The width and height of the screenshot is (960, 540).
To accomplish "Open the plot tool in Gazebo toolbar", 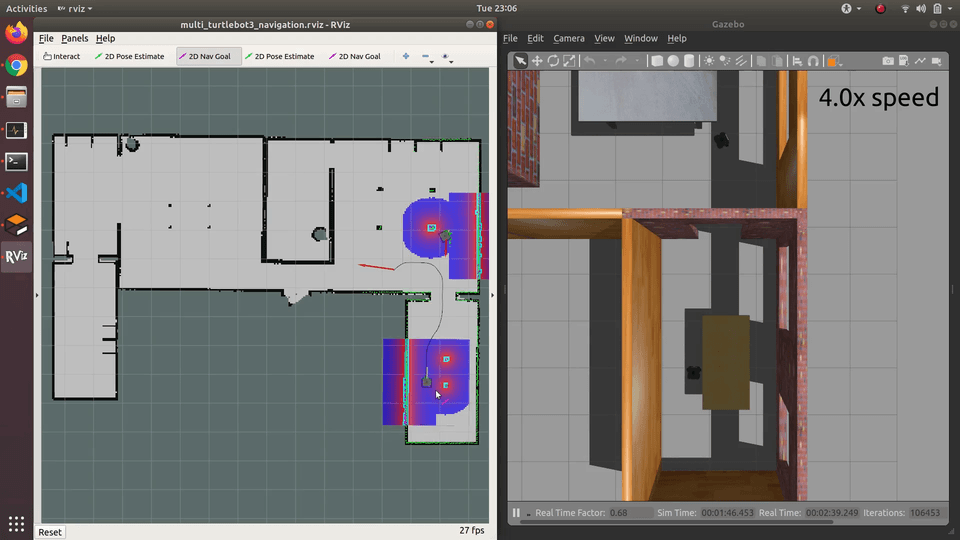I will [x=920, y=61].
